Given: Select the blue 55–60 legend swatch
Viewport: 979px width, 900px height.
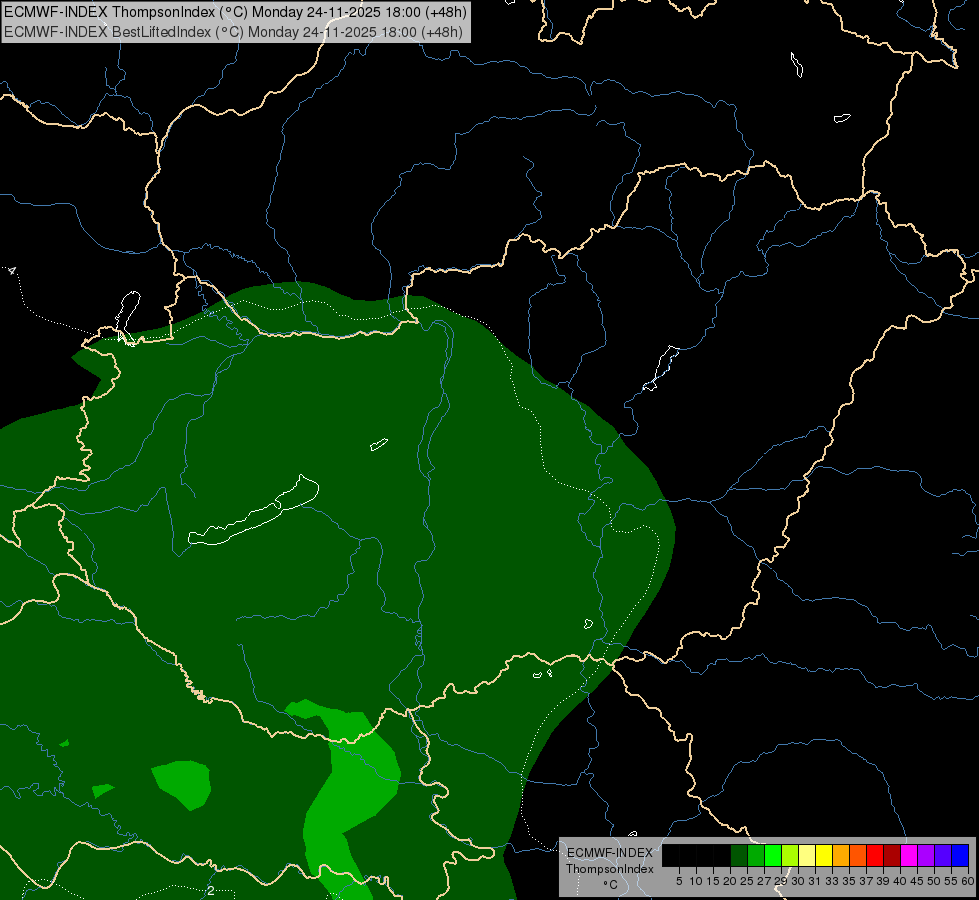Looking at the screenshot, I should coord(960,855).
